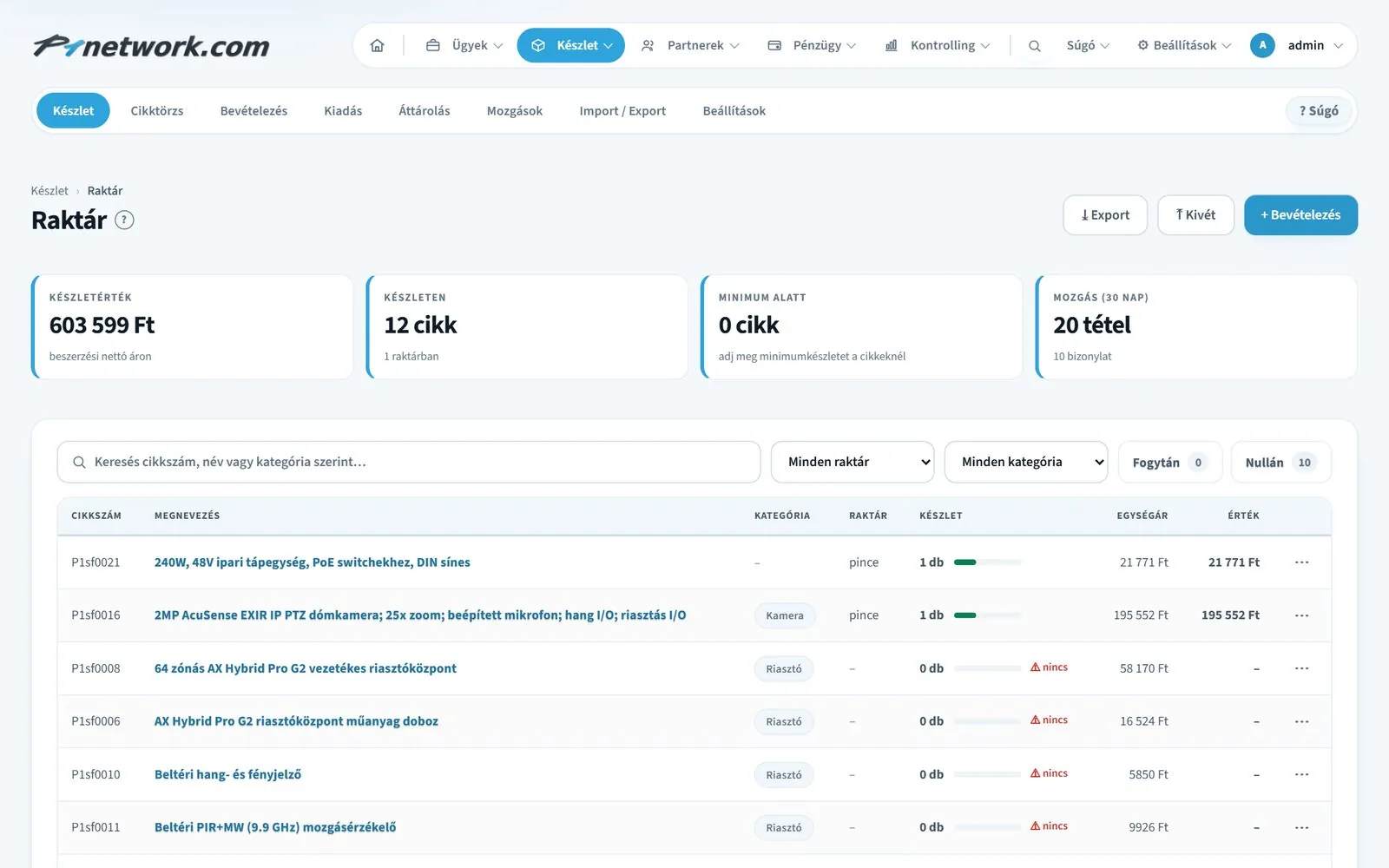1389x868 pixels.
Task: Open the 64 zónás AX Hybrid Pro G2 link
Action: click(x=306, y=668)
